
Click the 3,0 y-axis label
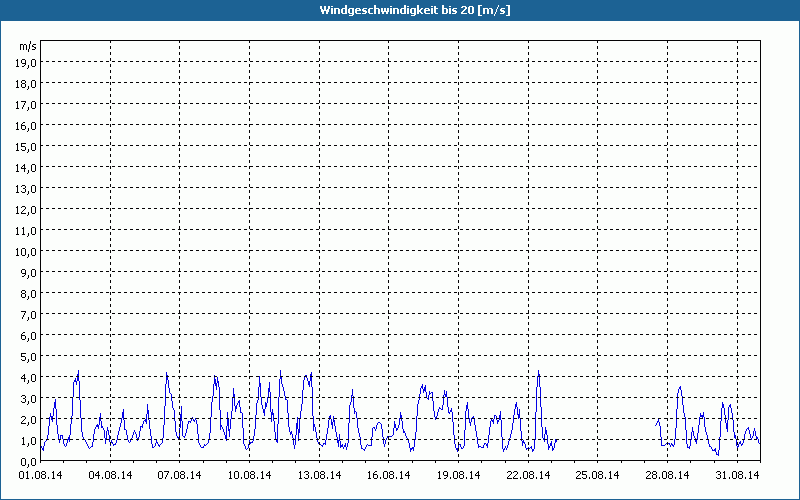click(x=28, y=399)
